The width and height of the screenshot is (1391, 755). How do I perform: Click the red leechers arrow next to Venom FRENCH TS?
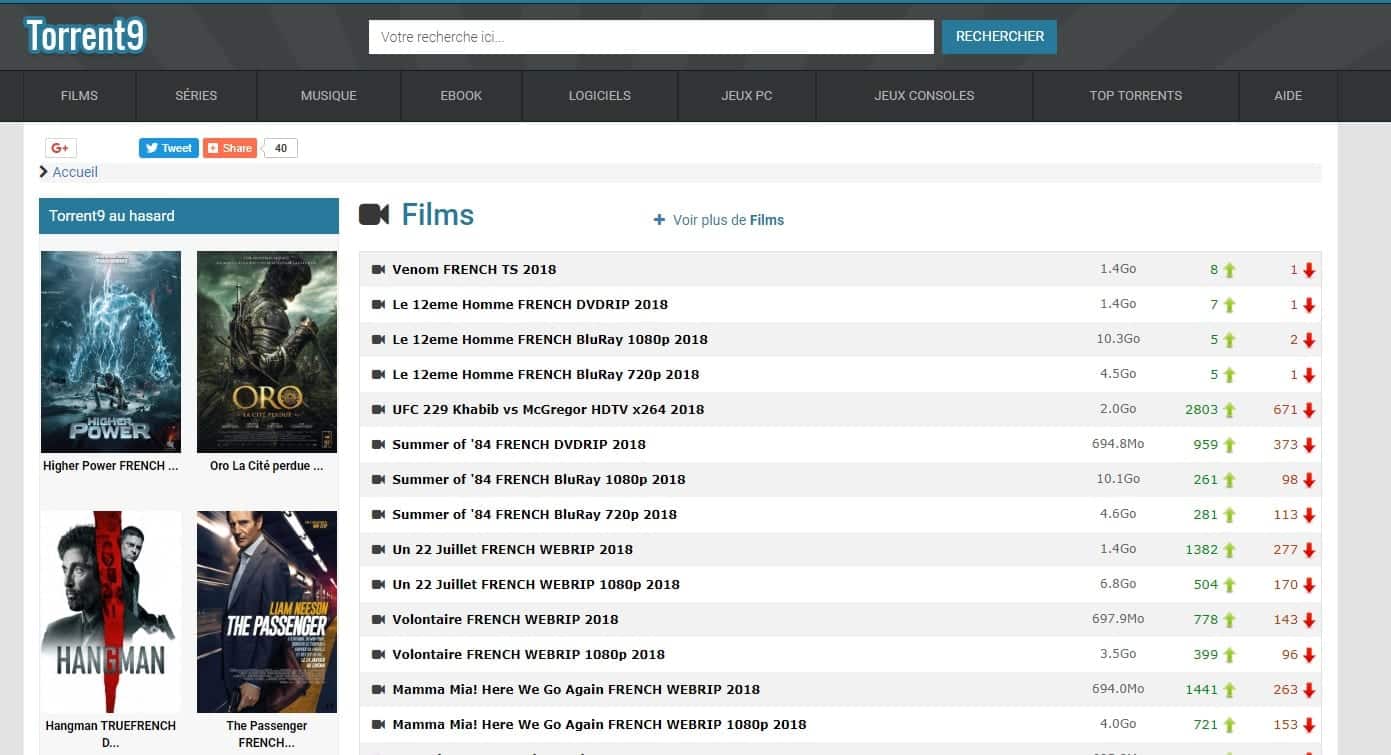pyautogui.click(x=1307, y=268)
